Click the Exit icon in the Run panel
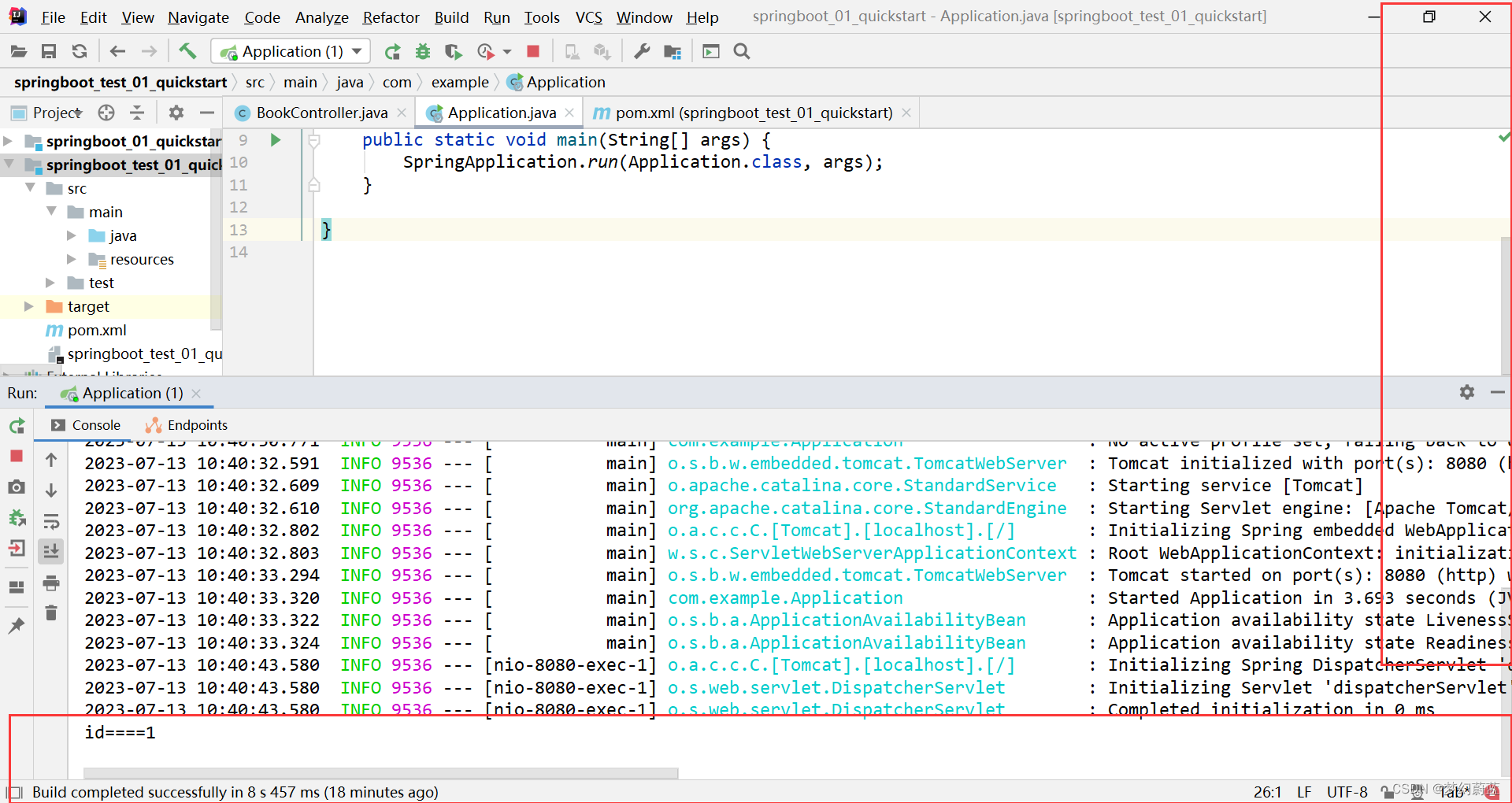Screen dimensions: 1512x803 (17, 549)
